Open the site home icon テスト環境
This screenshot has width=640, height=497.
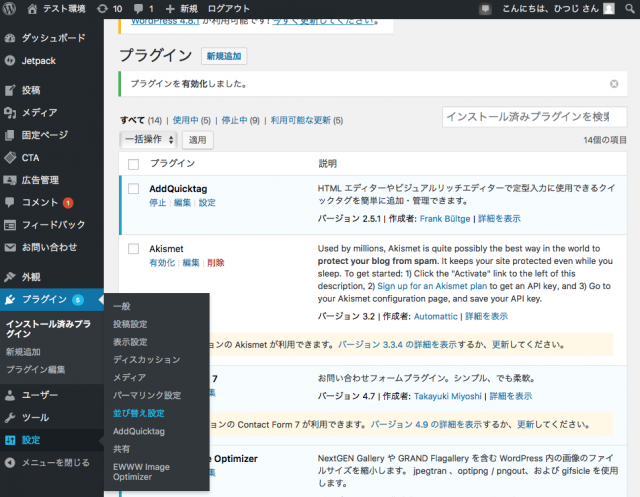32,9
